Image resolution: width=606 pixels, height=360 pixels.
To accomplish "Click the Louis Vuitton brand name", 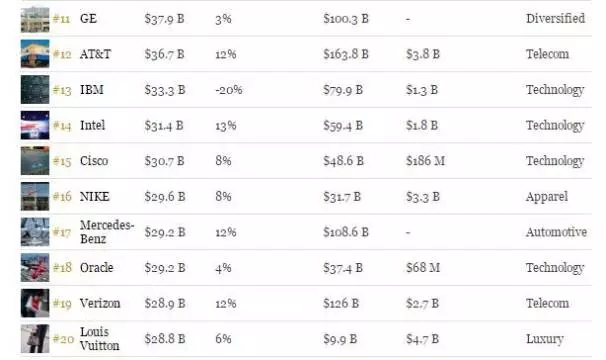I will [x=99, y=339].
